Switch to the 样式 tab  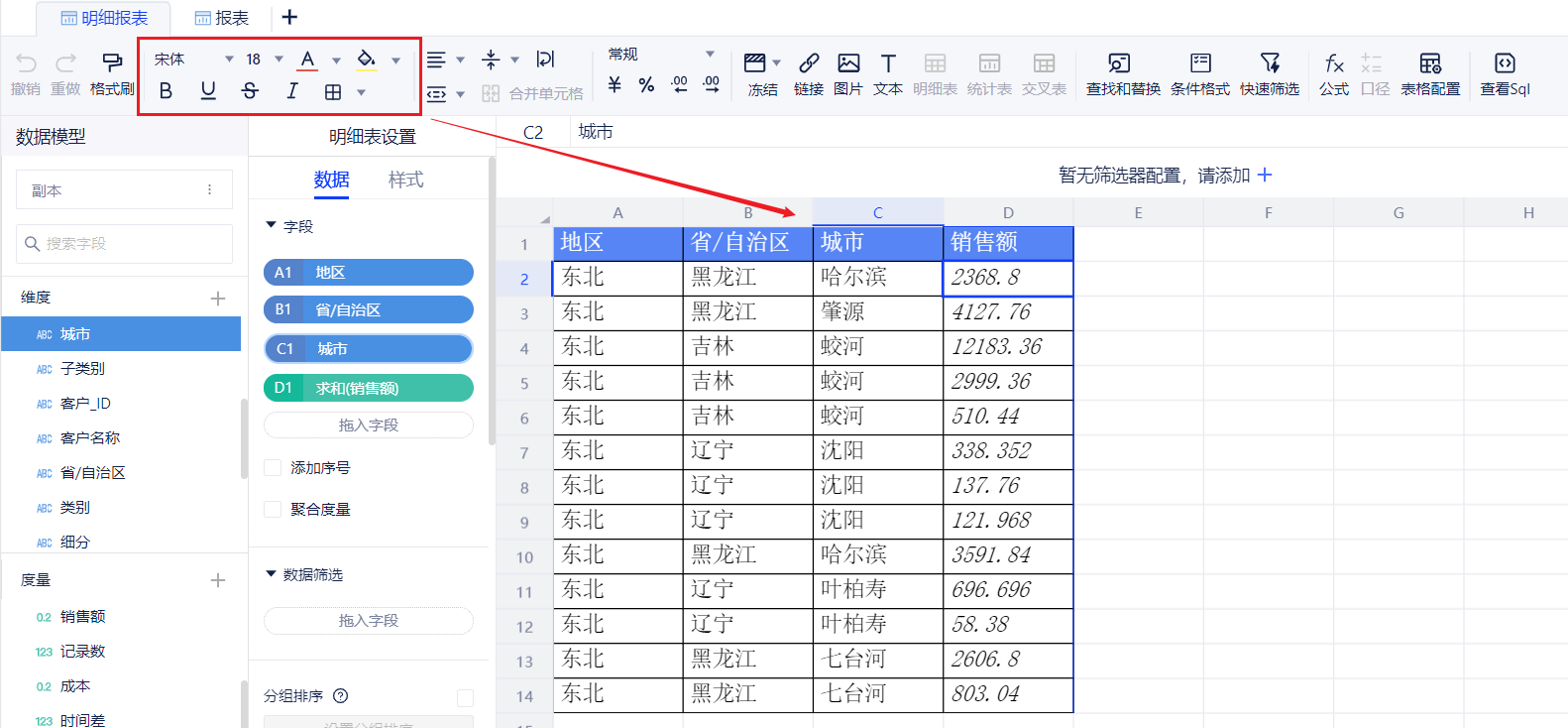[x=405, y=180]
